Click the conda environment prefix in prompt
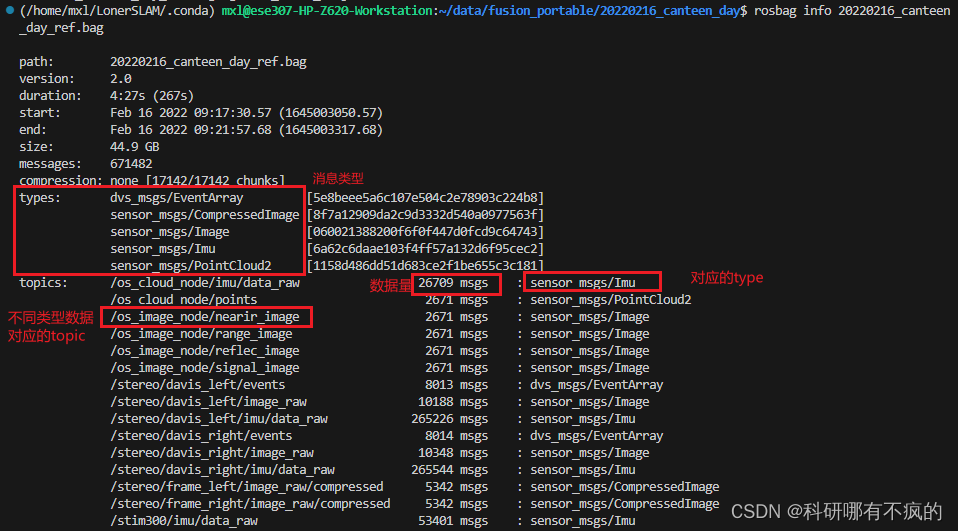 117,10
